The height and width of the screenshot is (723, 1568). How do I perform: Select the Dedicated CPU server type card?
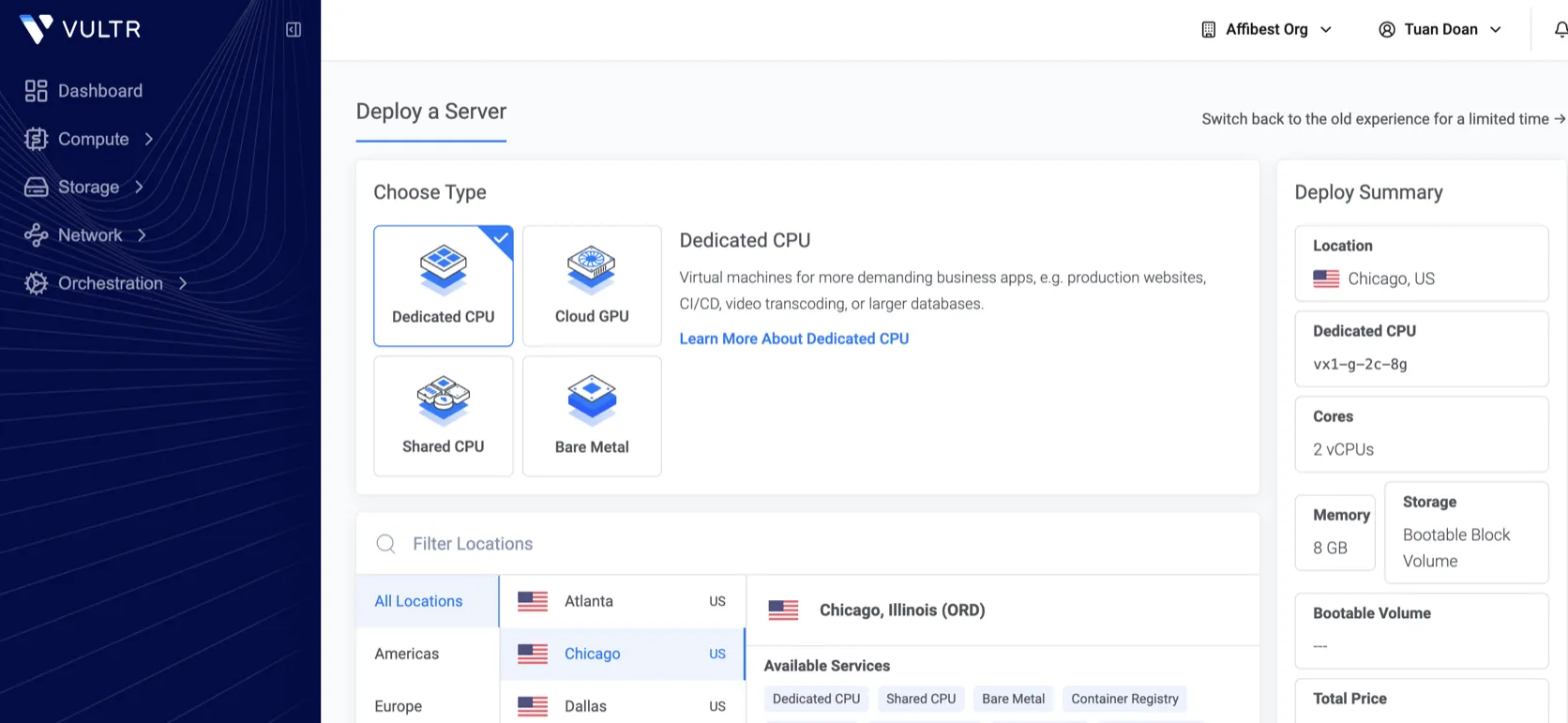(444, 286)
